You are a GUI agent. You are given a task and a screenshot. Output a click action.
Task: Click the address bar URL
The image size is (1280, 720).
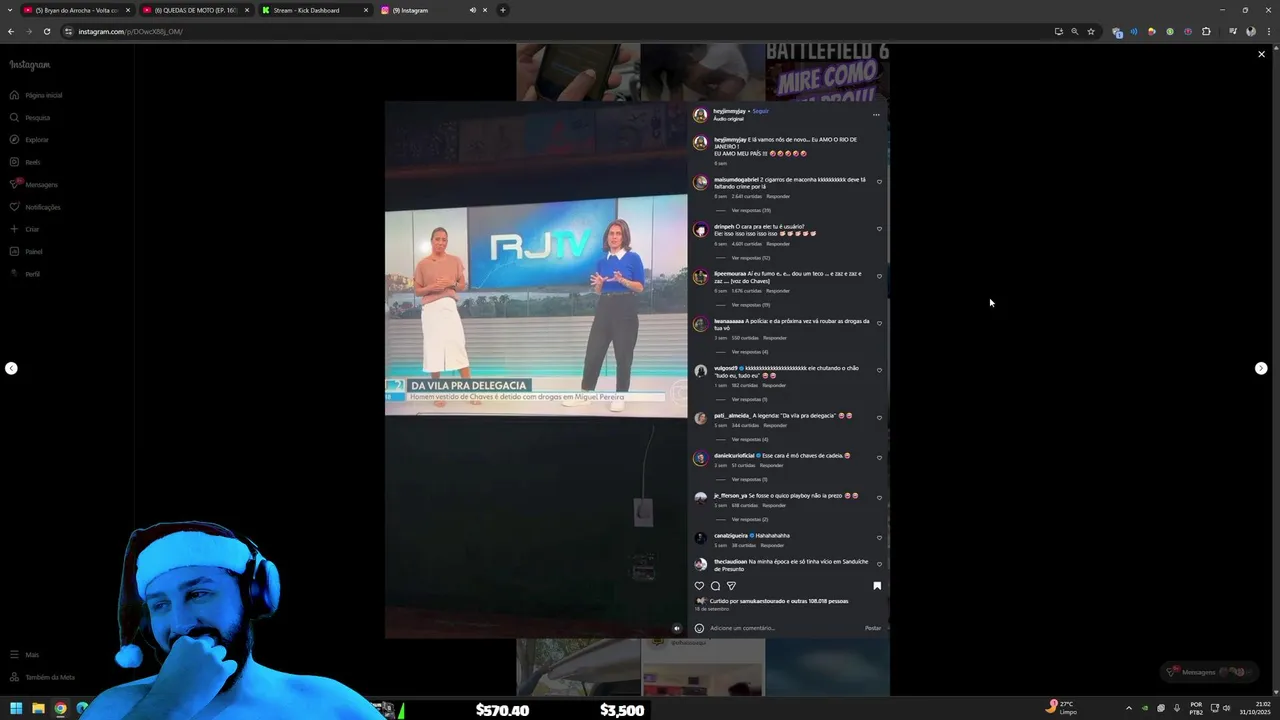130,31
